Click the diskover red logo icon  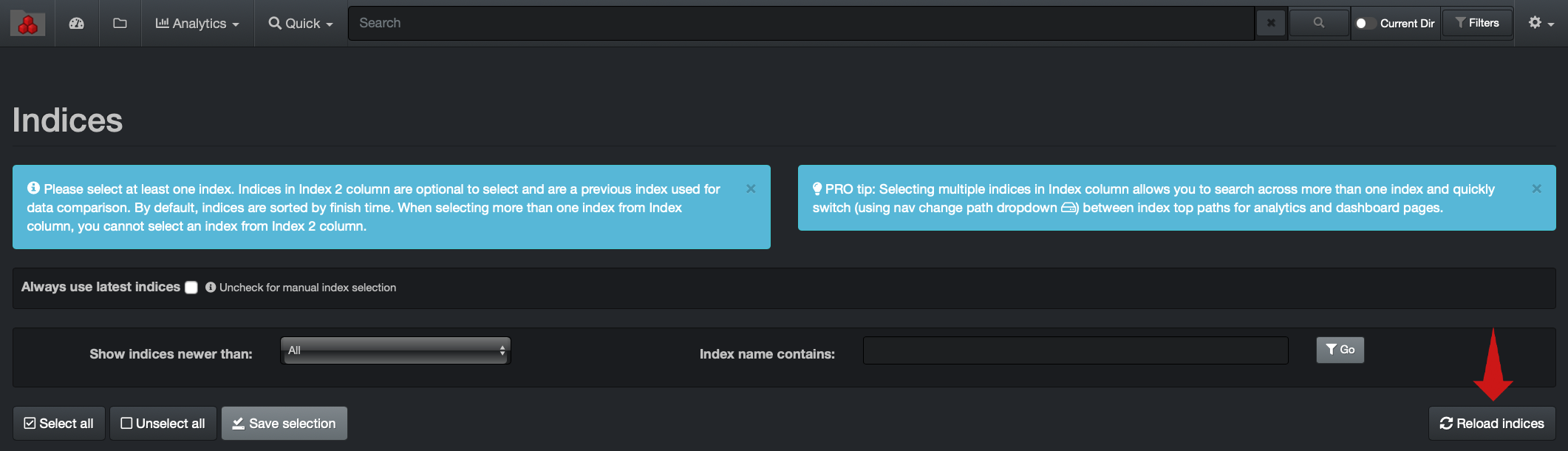pos(27,24)
